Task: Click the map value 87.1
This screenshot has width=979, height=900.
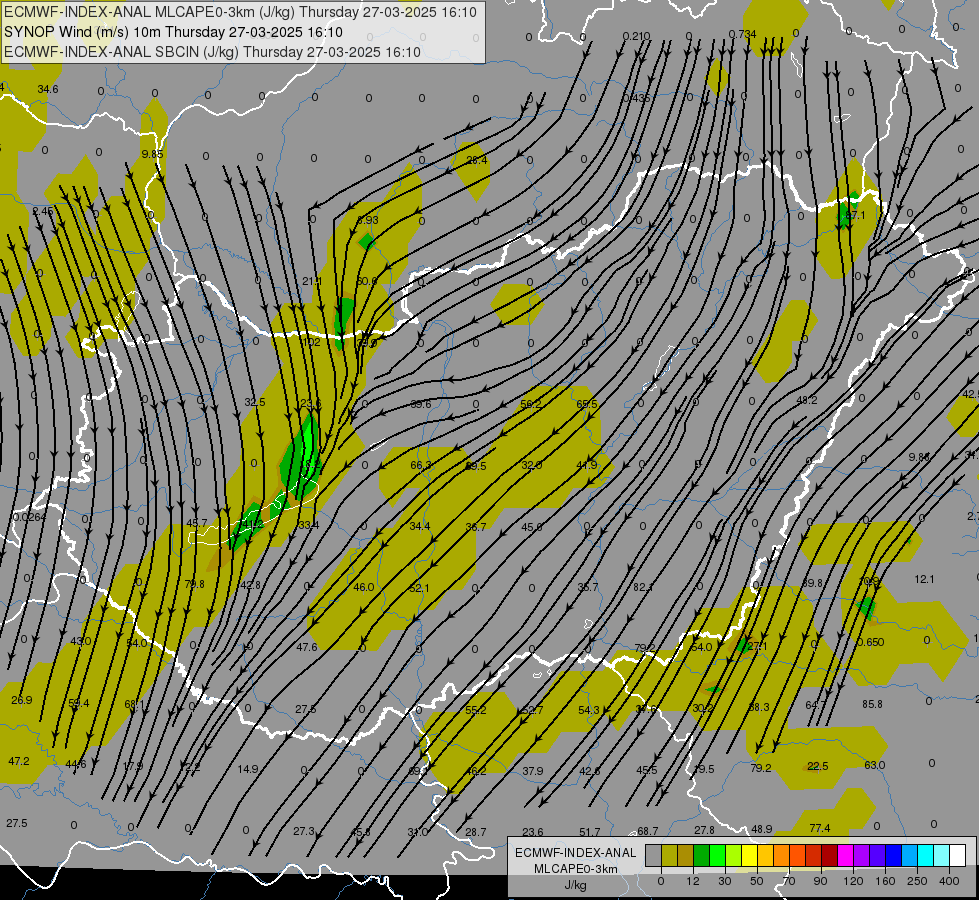Action: click(855, 215)
